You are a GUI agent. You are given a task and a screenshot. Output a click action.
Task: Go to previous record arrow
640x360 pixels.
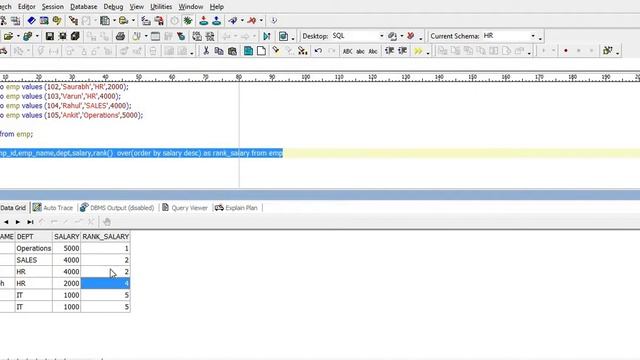pyautogui.click(x=6, y=222)
